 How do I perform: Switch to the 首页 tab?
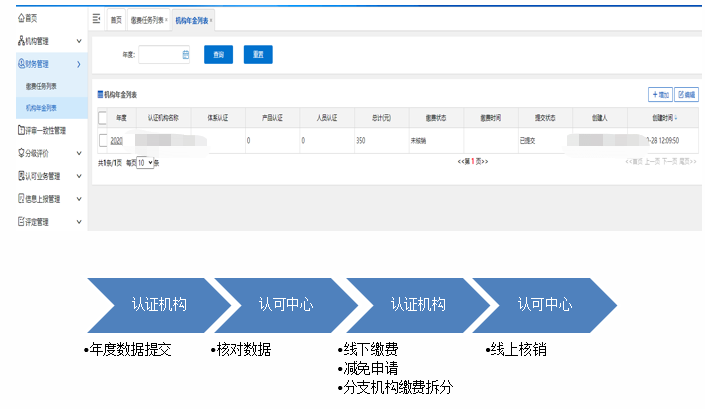click(116, 20)
